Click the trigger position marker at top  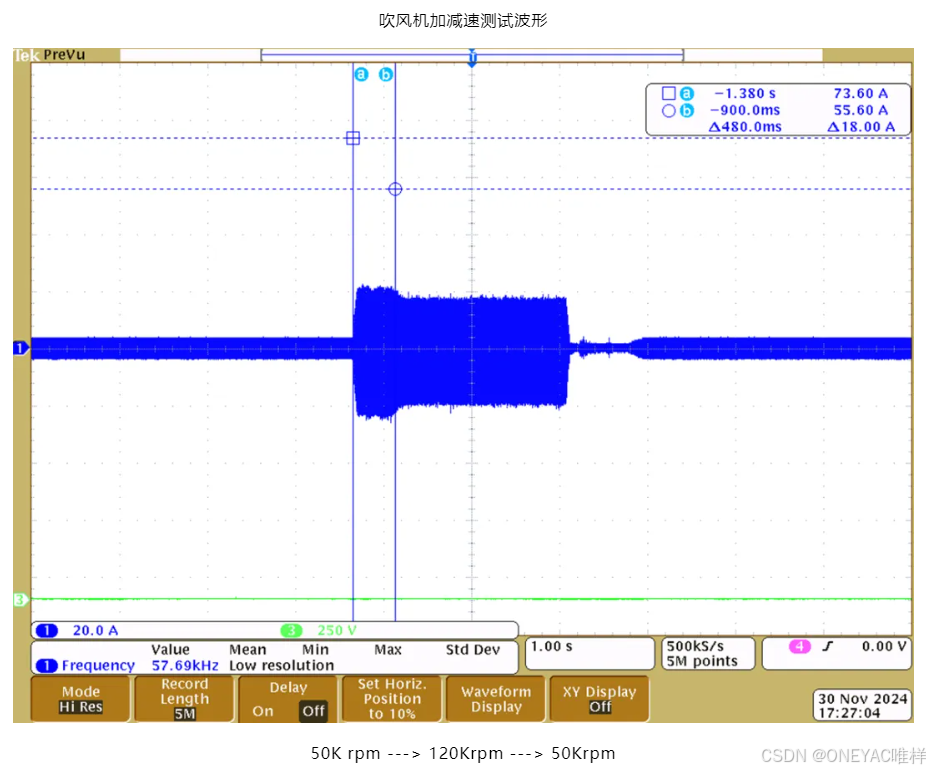[472, 58]
